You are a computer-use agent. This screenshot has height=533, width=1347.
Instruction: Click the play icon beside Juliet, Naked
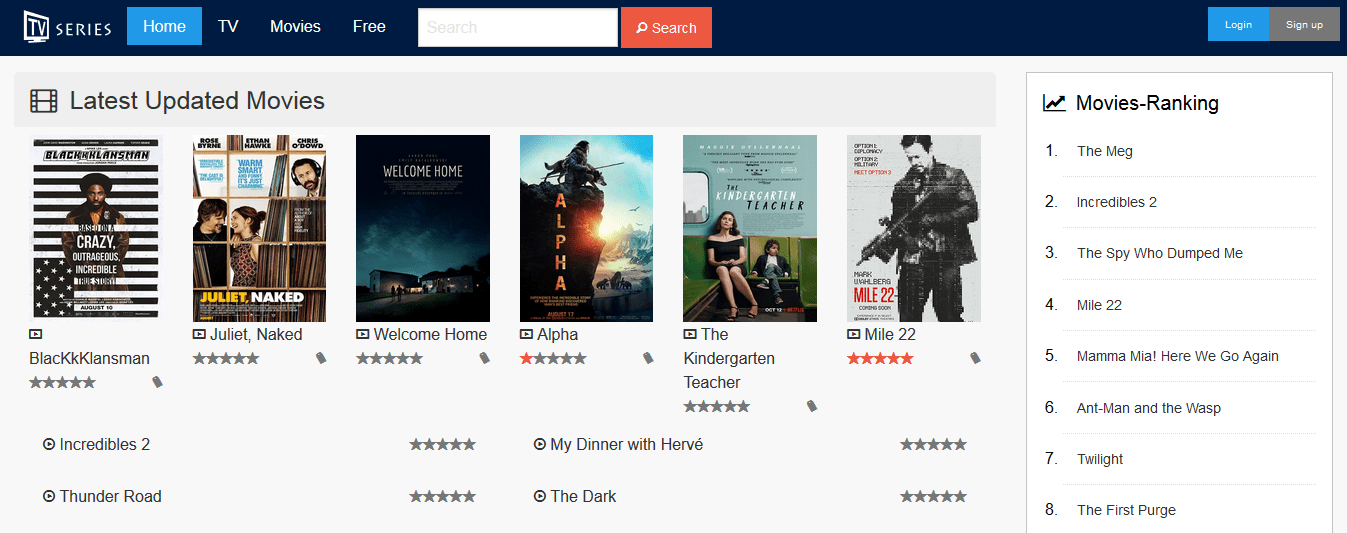[x=199, y=335]
